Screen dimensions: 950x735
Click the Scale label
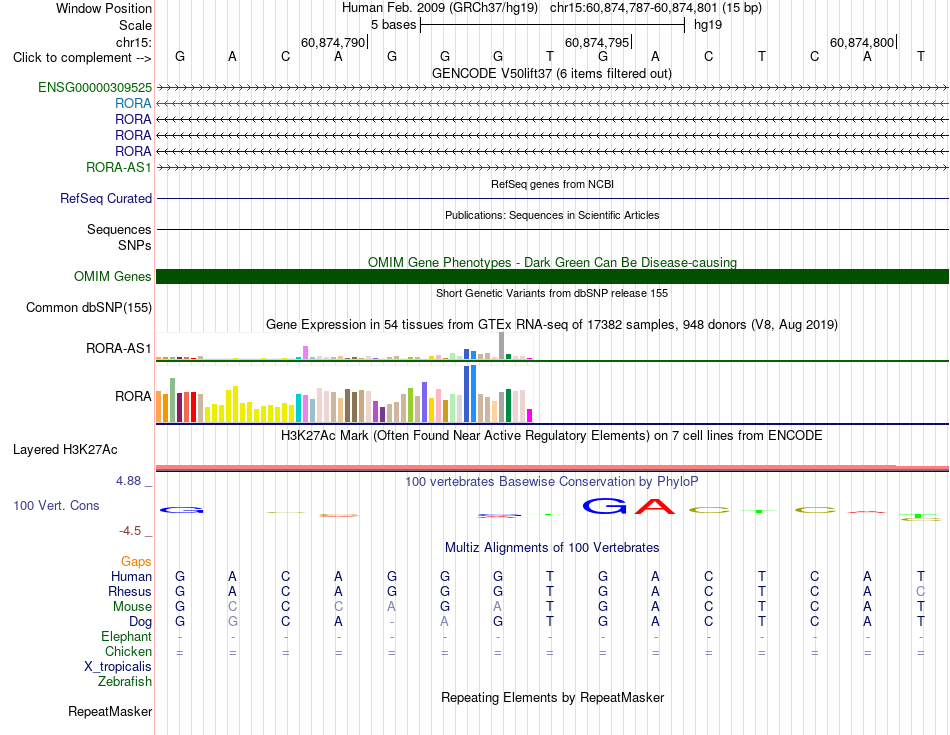tap(135, 25)
